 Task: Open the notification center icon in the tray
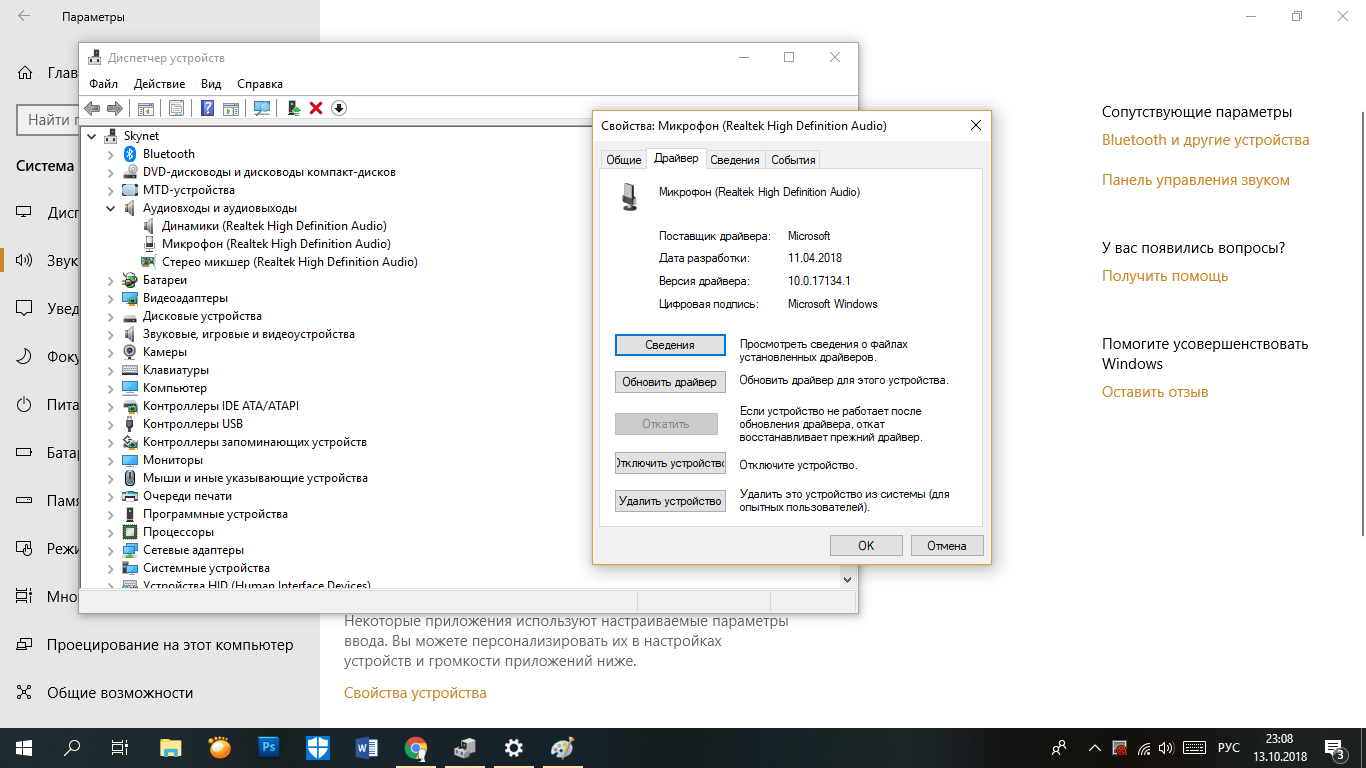1334,747
